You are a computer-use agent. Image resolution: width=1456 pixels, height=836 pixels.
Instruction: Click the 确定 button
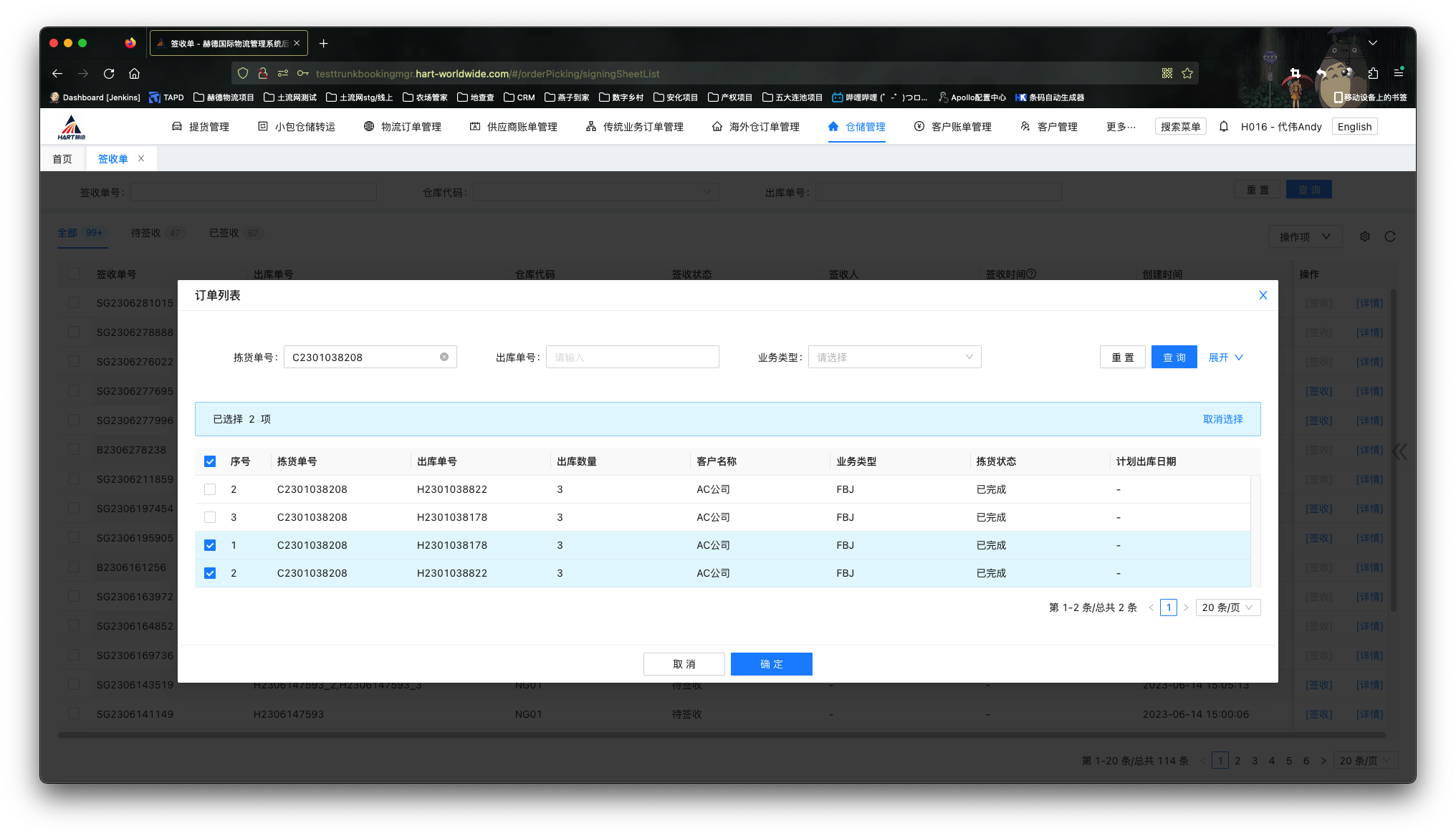coord(771,664)
